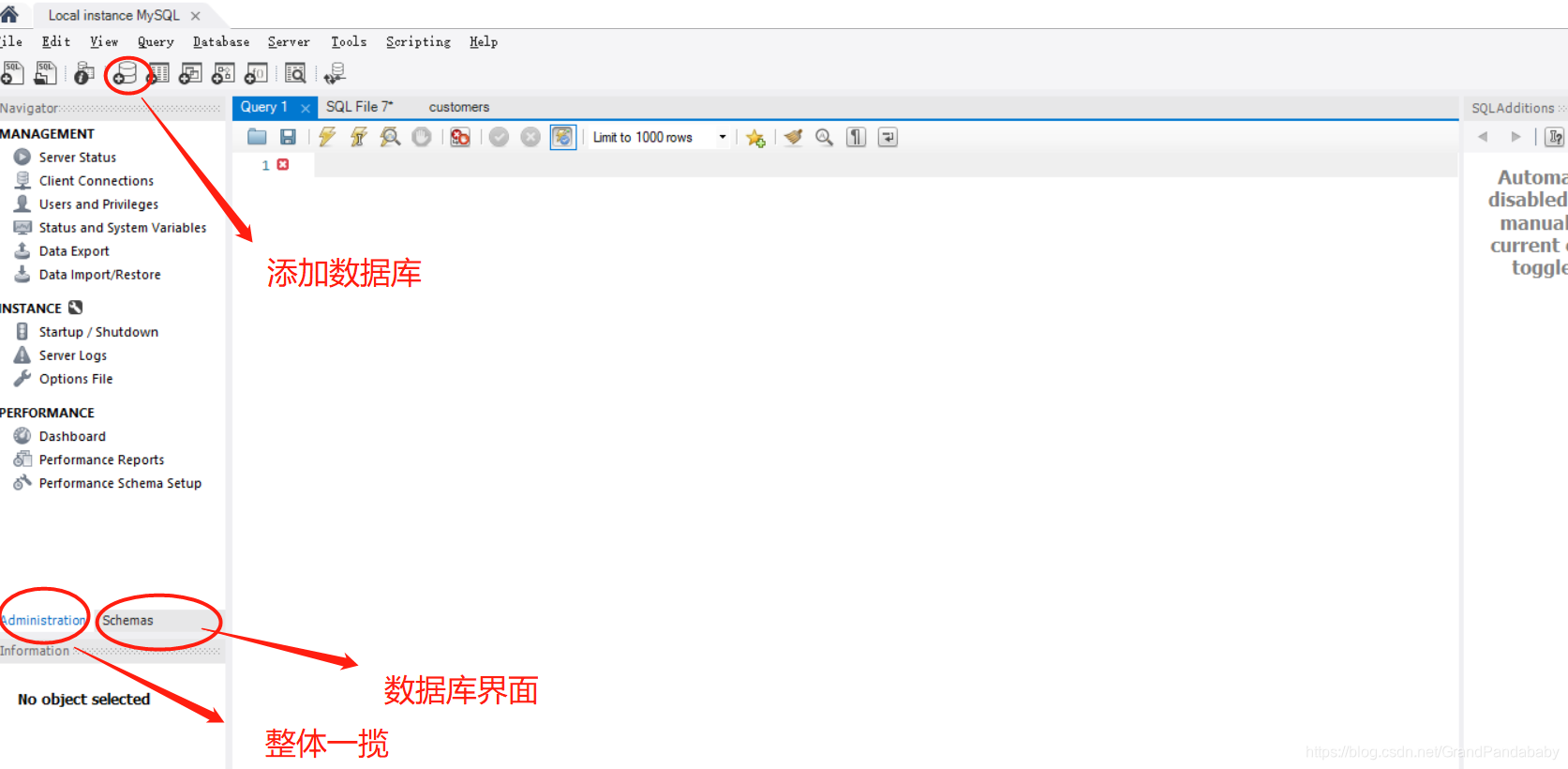Create a new stored procedure icon
1568x769 pixels.
point(223,73)
